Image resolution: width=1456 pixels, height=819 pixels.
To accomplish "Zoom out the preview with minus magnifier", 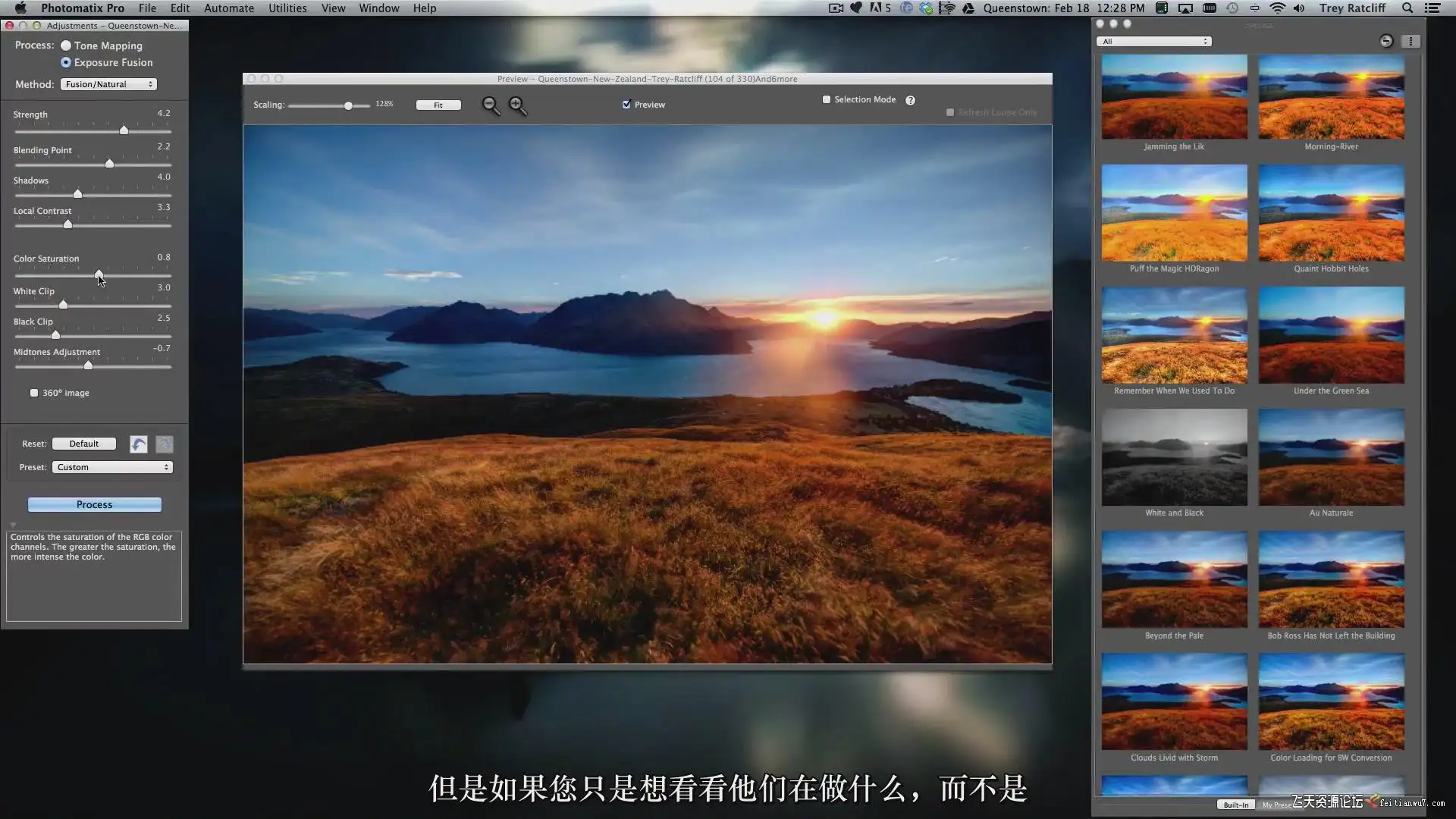I will [x=491, y=106].
